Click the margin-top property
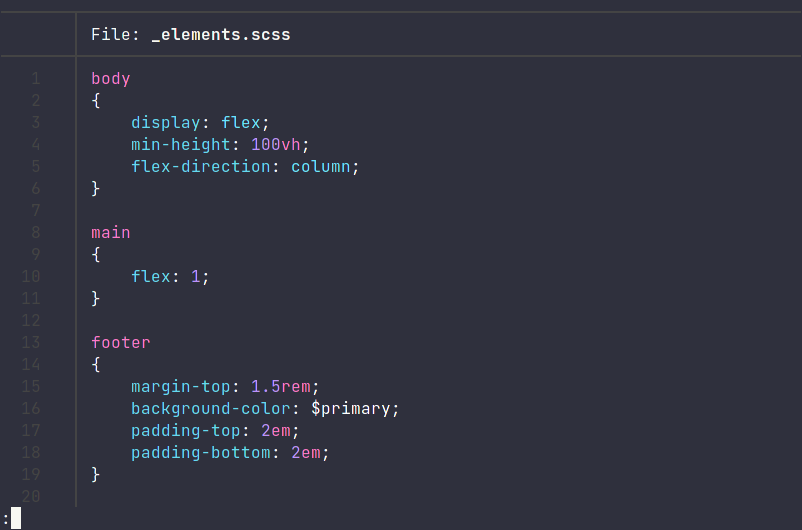The image size is (802, 530). (181, 387)
